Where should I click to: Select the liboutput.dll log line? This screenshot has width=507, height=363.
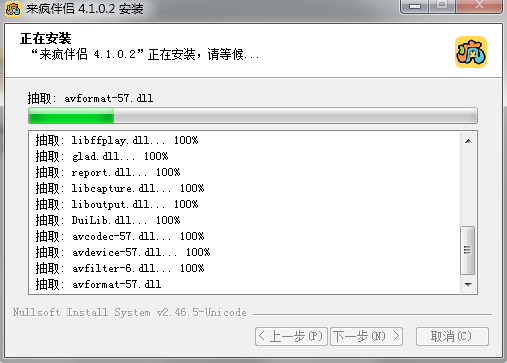tap(117, 204)
